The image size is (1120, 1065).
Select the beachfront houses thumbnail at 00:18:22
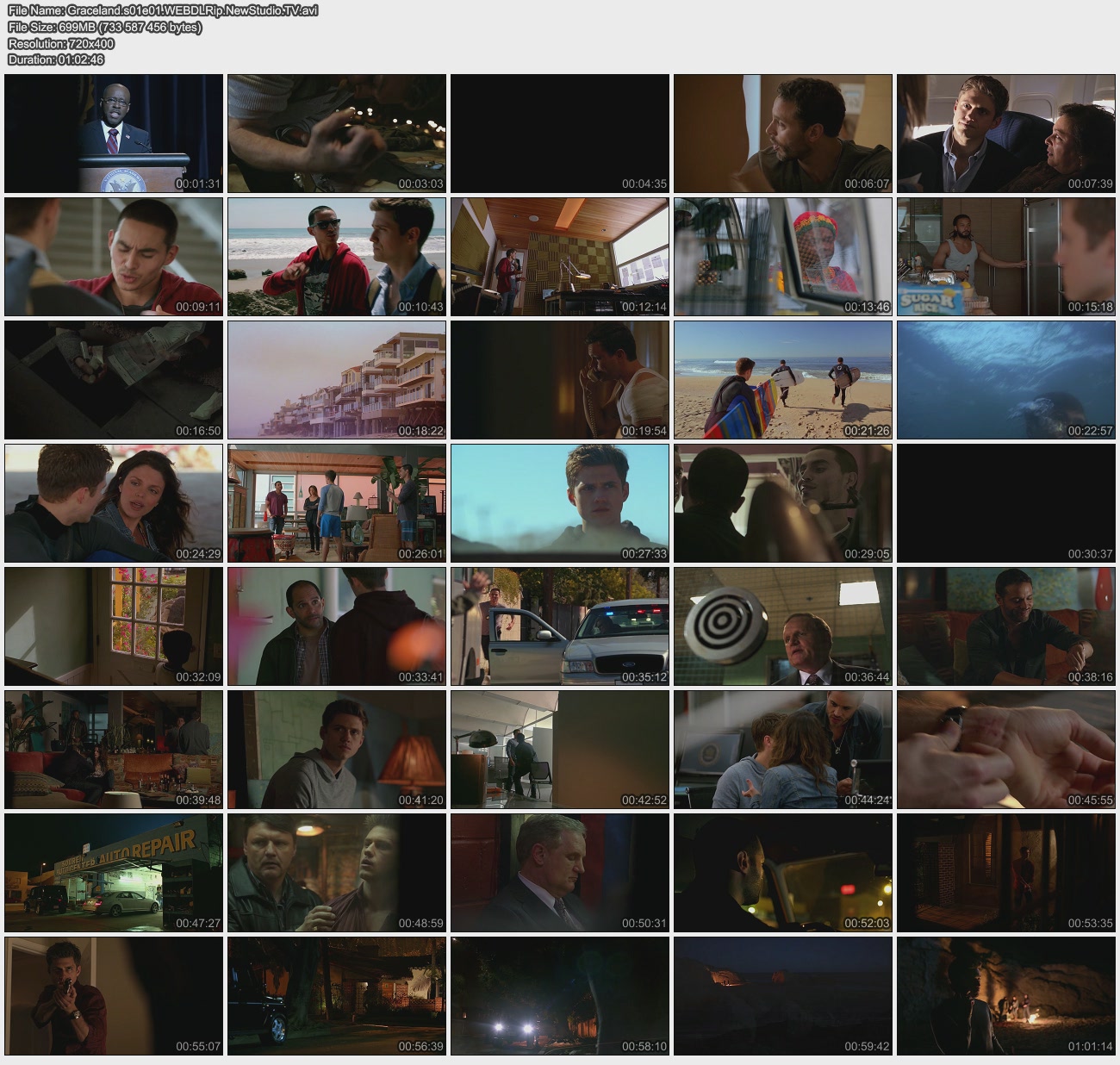coord(337,380)
